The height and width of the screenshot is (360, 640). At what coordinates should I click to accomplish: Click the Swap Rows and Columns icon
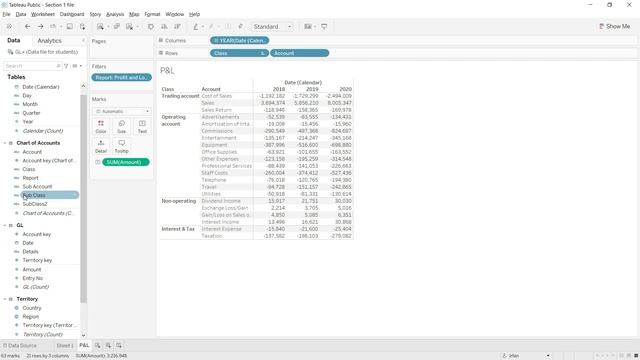coord(151,27)
